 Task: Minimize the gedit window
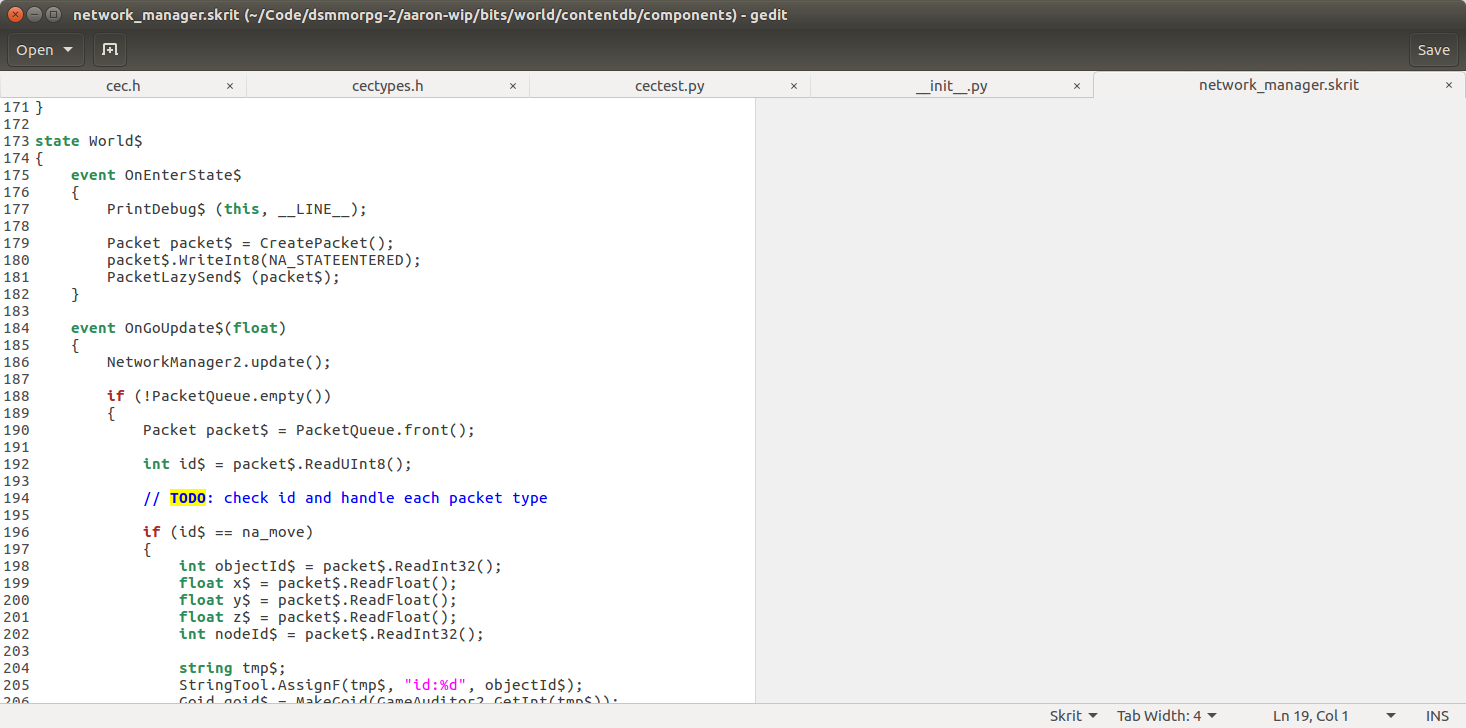pos(35,14)
